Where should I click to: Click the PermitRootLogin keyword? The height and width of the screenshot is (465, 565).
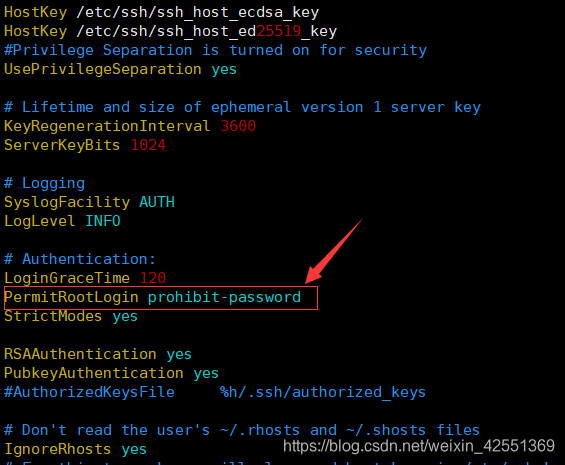coord(71,297)
